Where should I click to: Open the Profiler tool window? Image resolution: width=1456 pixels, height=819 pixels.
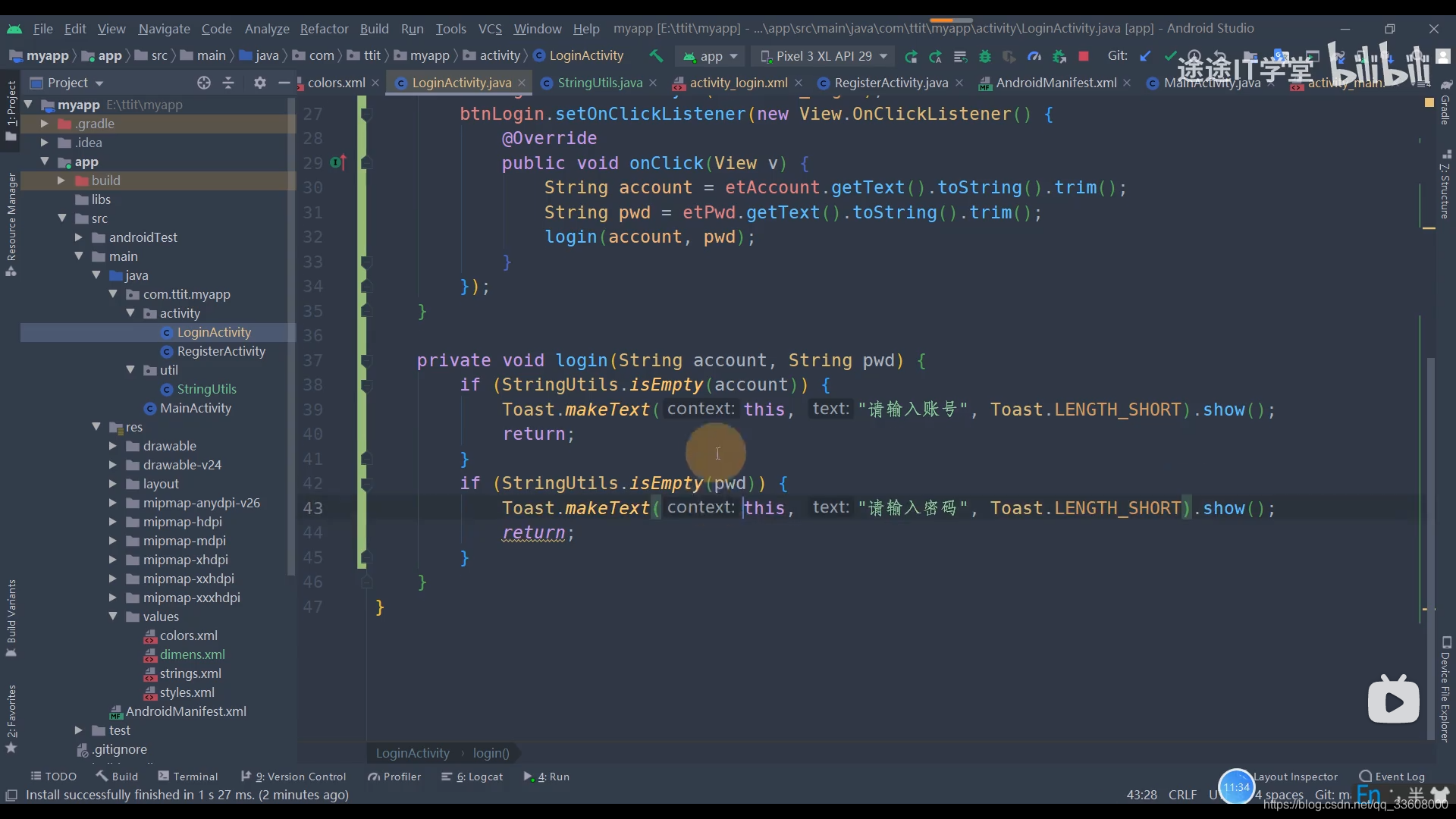click(394, 777)
